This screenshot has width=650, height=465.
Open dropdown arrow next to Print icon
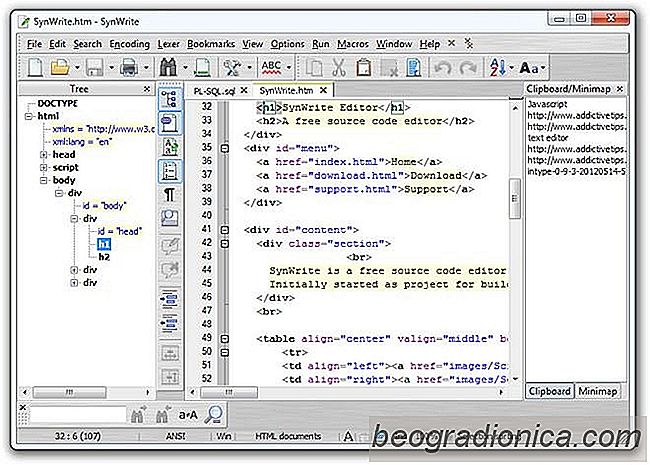[x=146, y=67]
